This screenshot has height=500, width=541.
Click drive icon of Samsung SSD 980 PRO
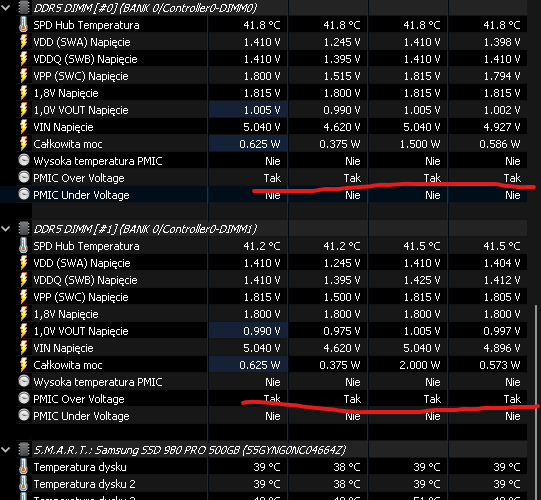(24, 450)
